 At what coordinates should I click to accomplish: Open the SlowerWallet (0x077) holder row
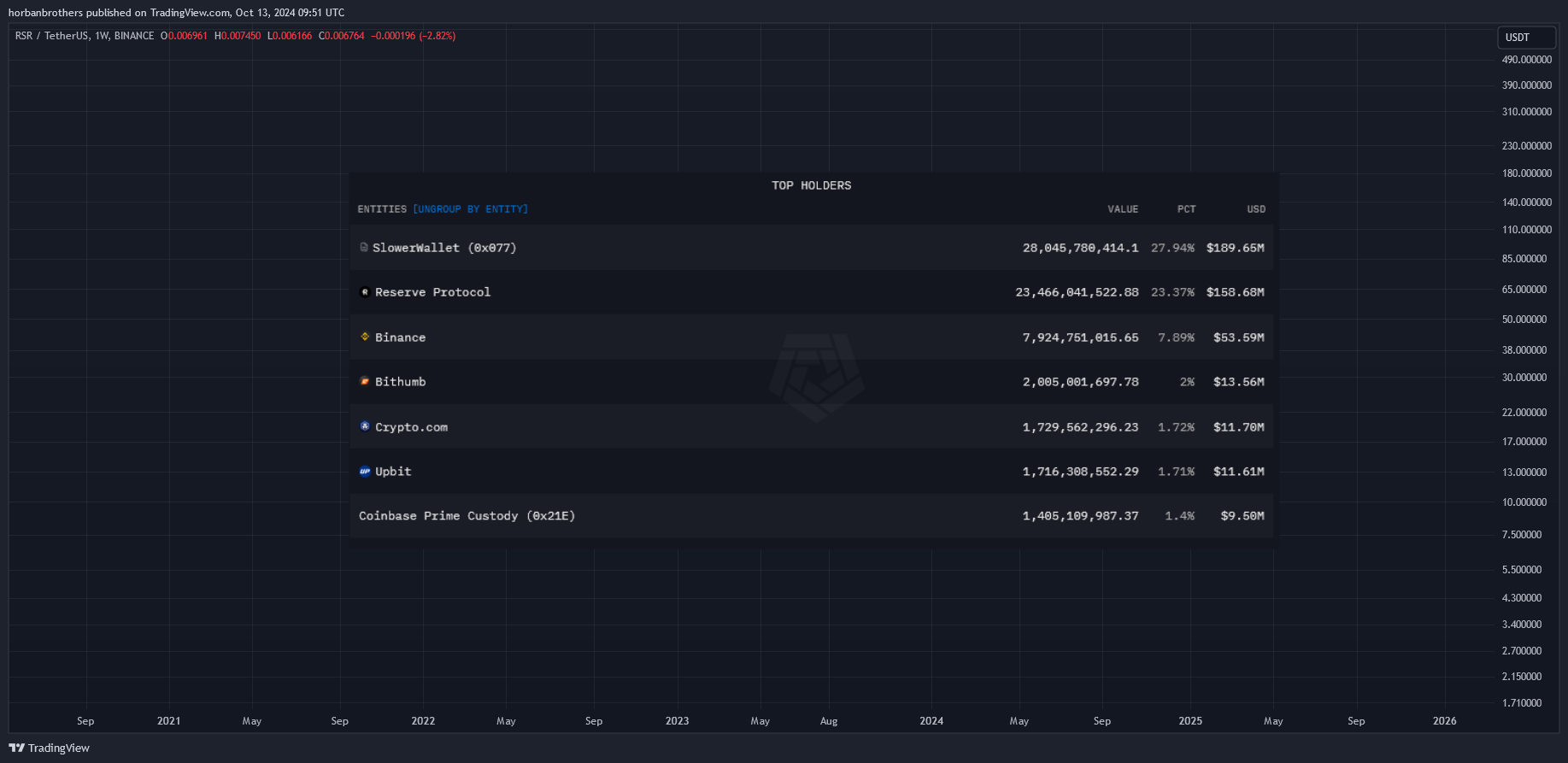point(811,248)
